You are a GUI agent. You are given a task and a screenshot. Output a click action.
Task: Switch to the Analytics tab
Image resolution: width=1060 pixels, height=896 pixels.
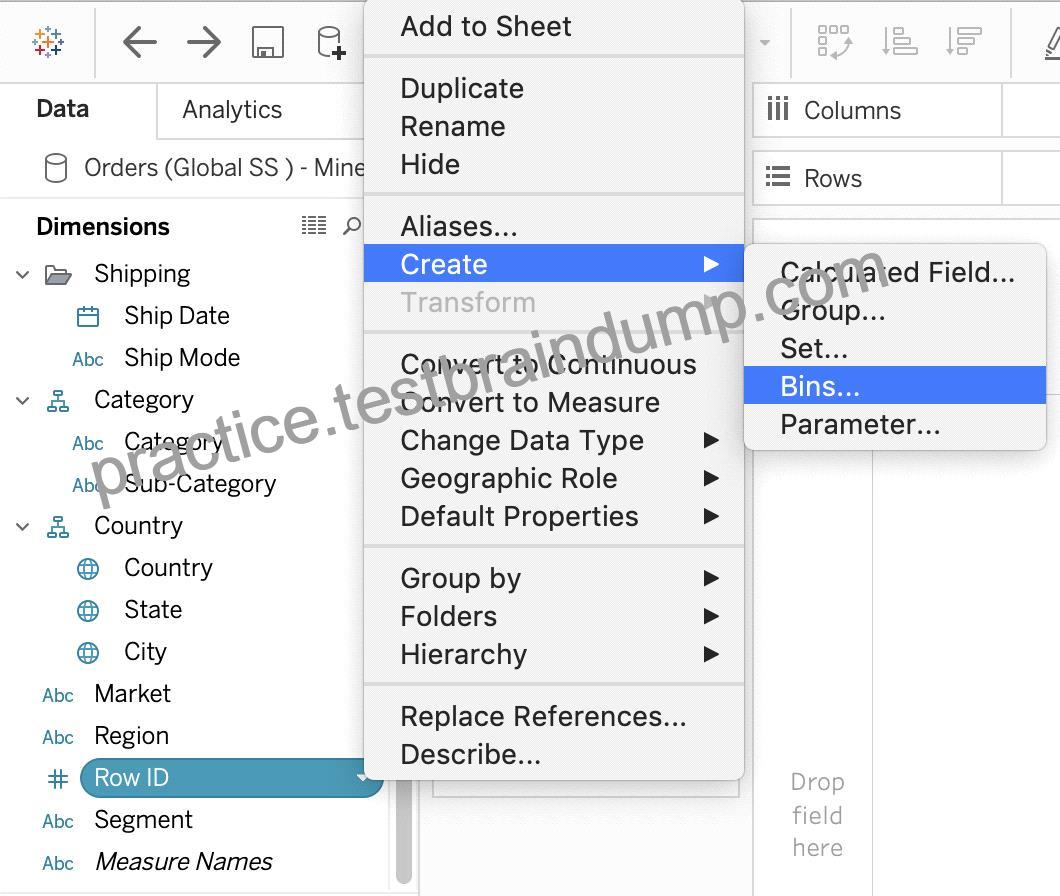click(x=232, y=110)
